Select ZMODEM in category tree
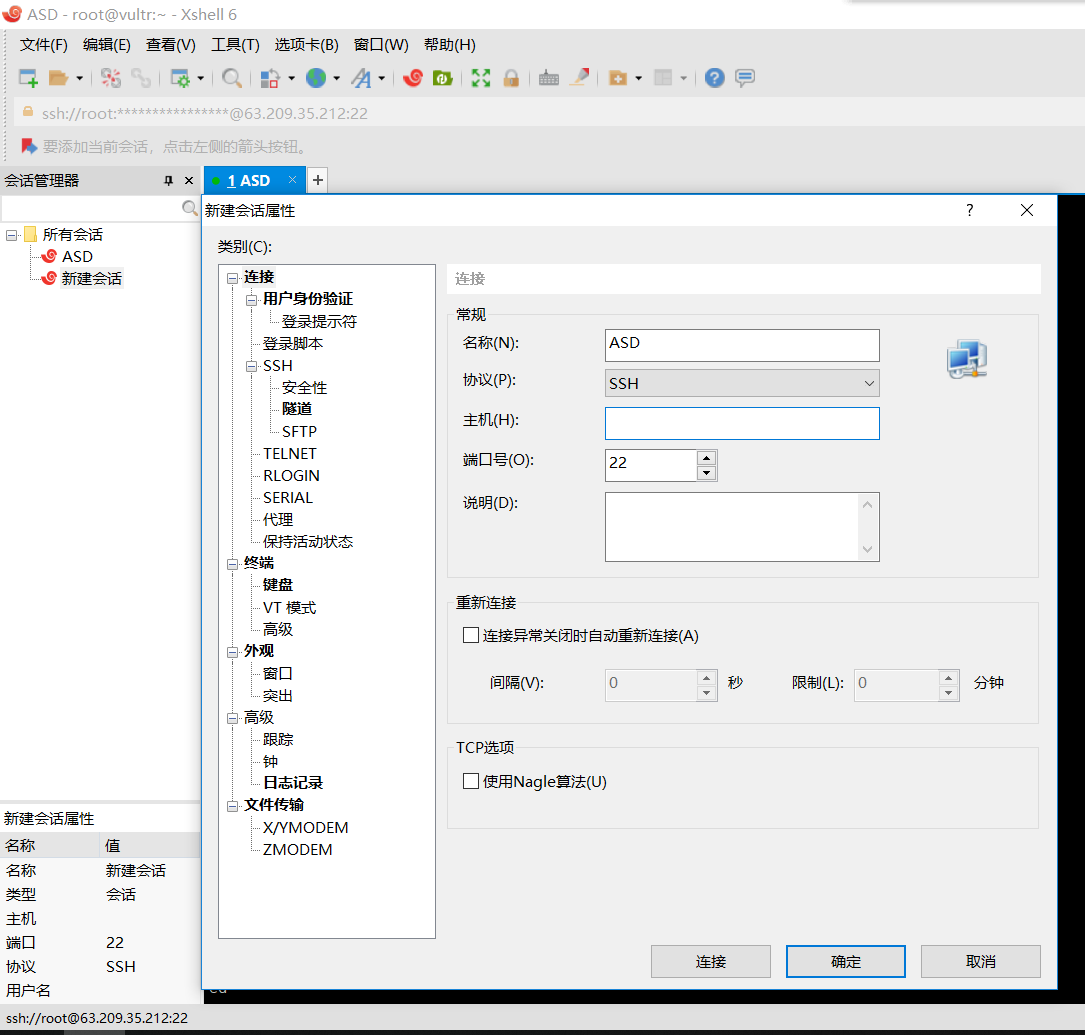 click(298, 849)
